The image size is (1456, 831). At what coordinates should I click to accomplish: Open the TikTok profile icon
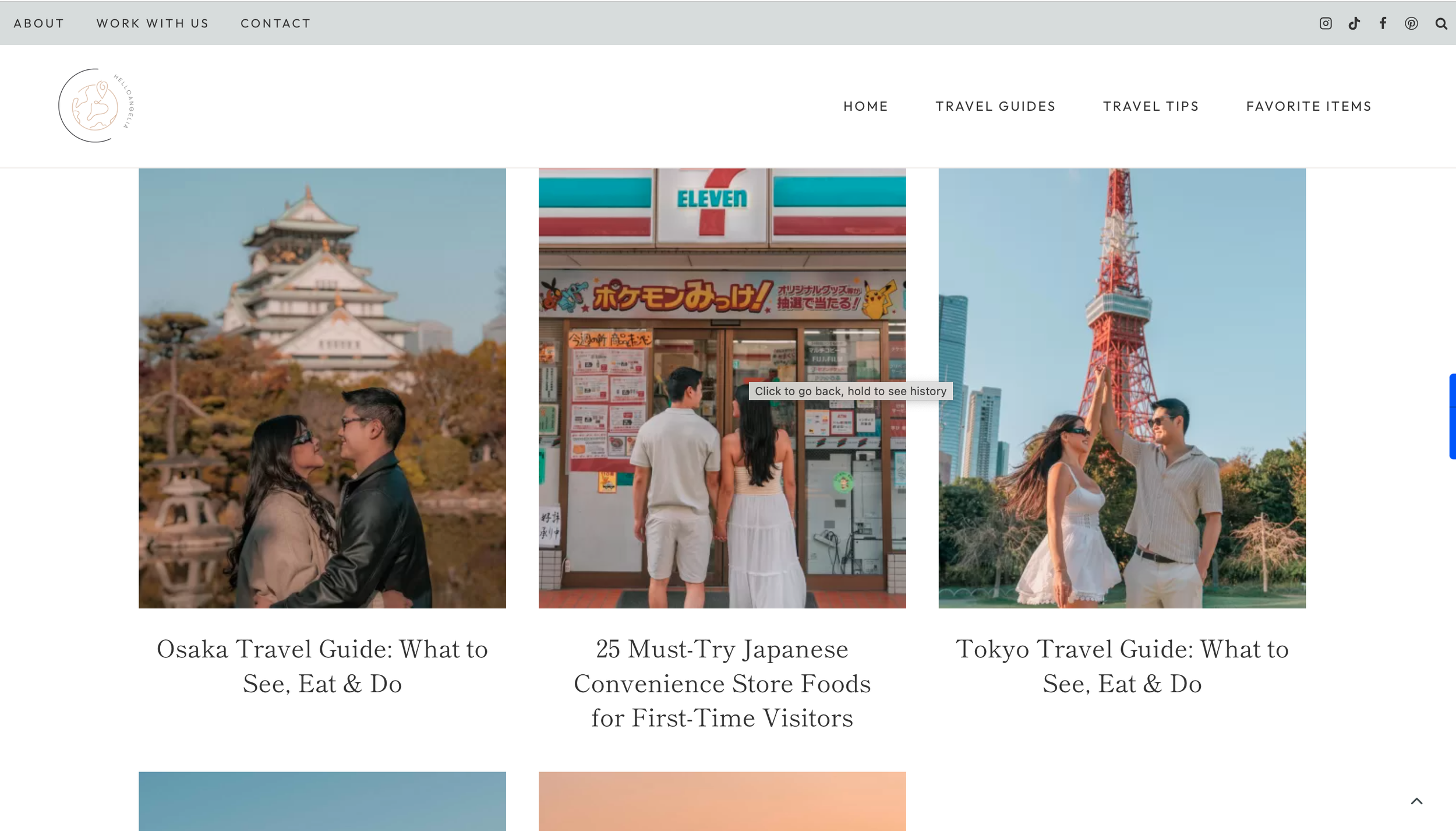point(1354,23)
